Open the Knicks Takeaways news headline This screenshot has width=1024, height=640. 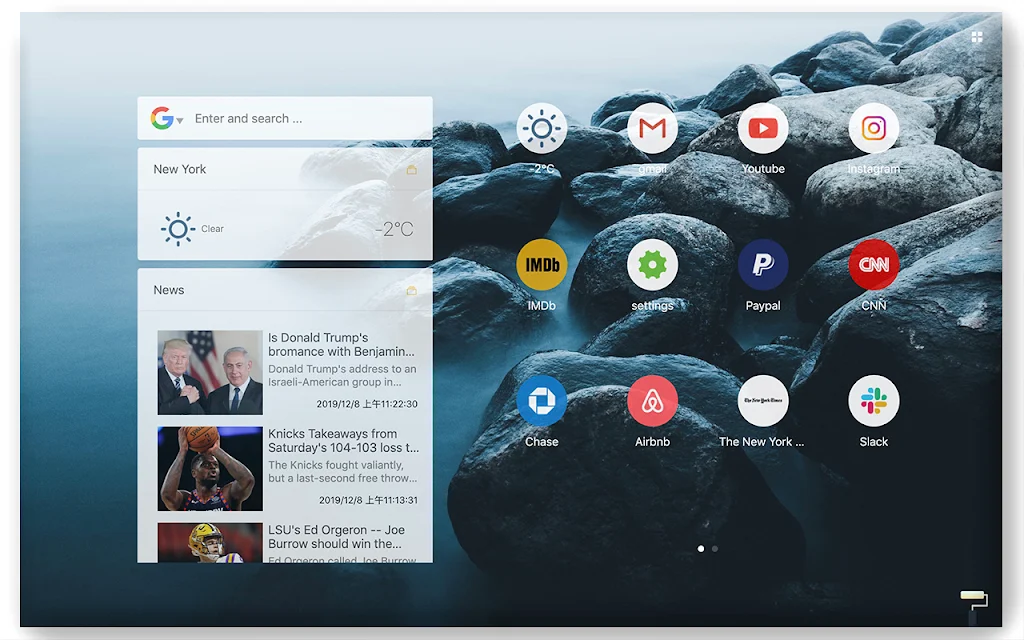(x=344, y=441)
